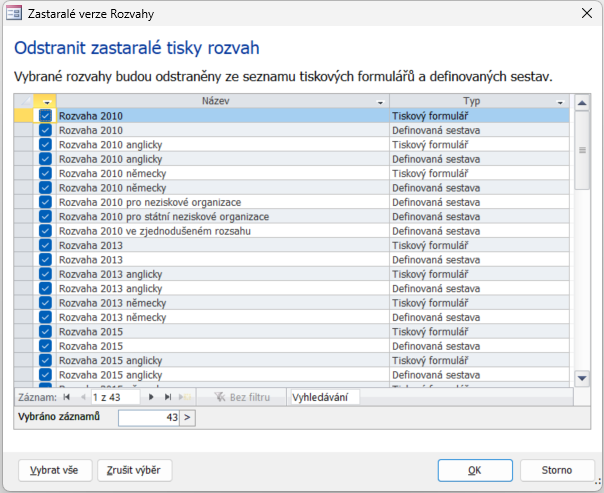
Task: Click the current record number field 1 z 43
Action: pos(115,397)
